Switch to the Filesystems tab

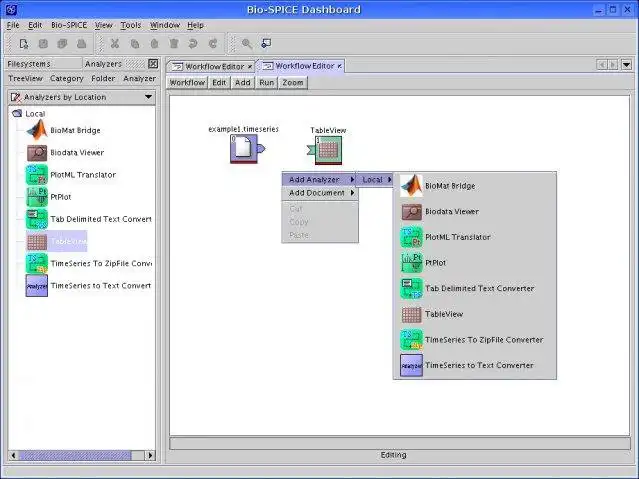pos(43,64)
